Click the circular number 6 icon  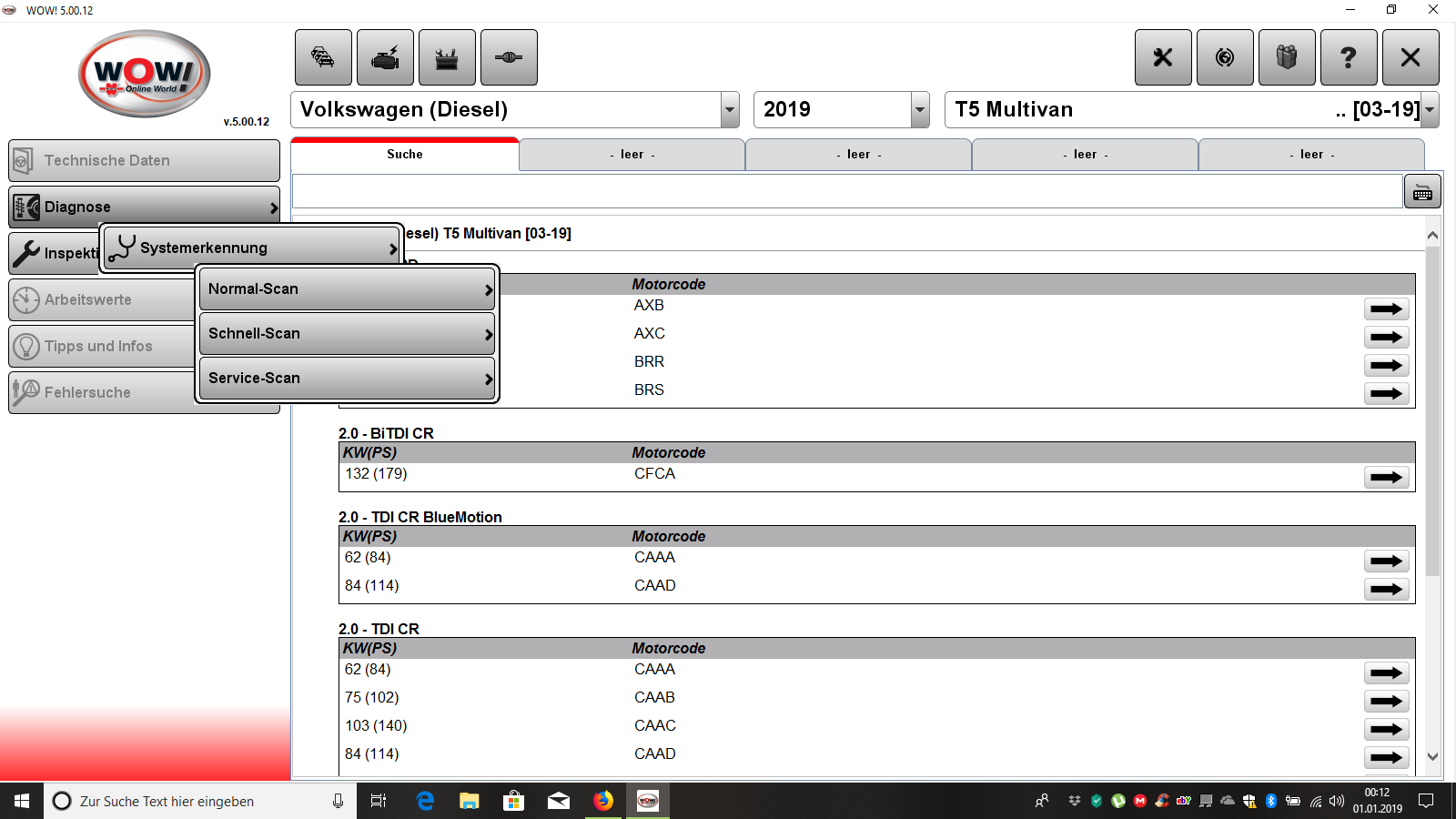1225,57
